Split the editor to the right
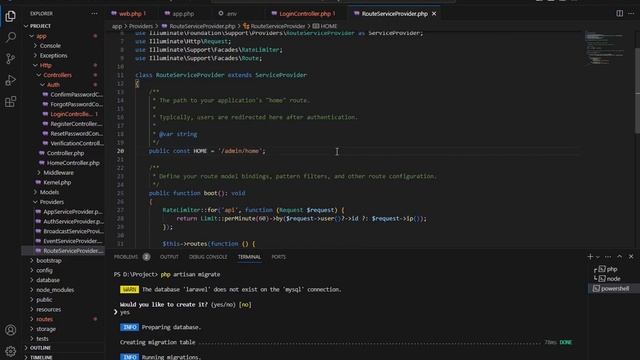 (620, 13)
